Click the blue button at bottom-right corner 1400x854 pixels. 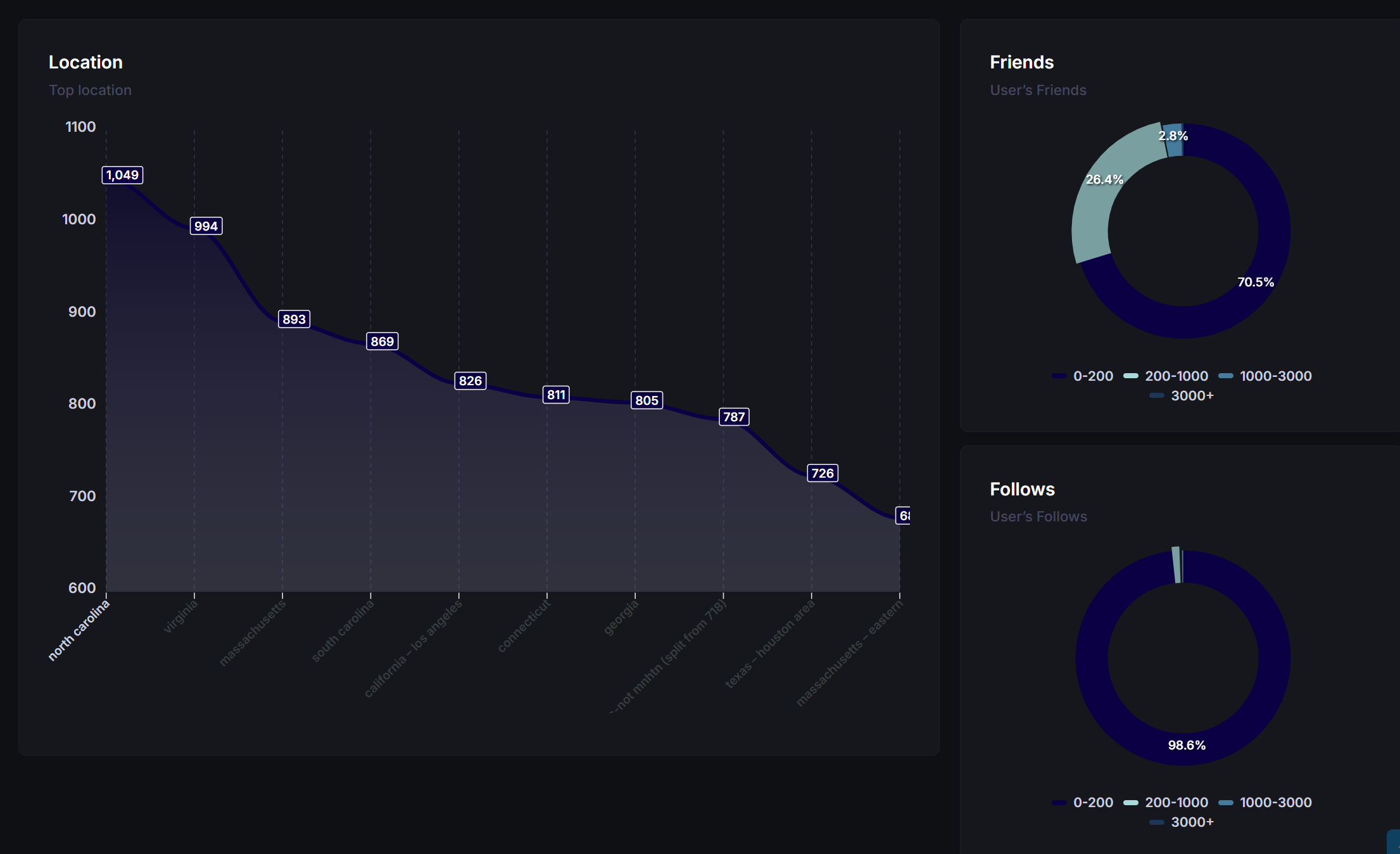(1394, 843)
